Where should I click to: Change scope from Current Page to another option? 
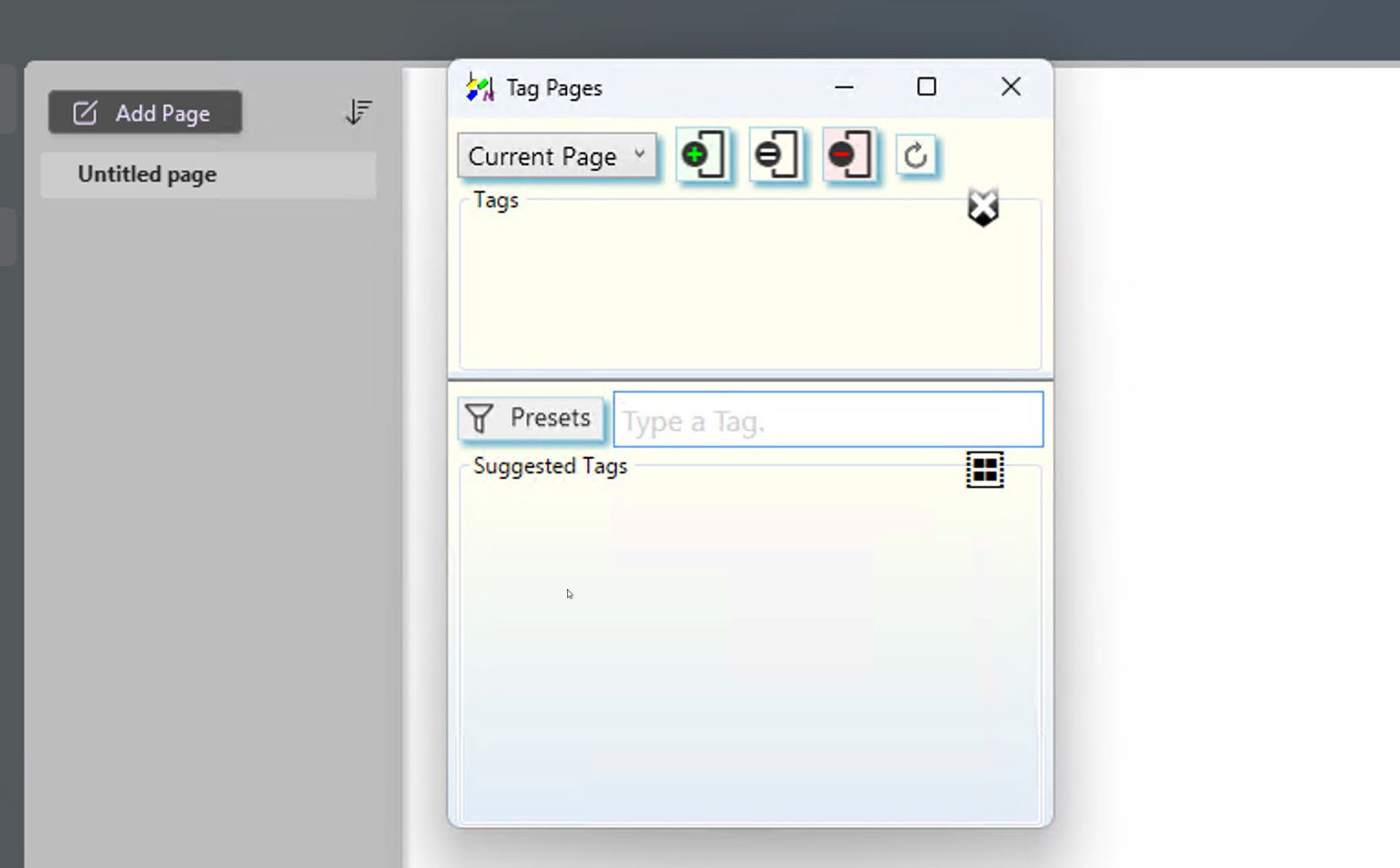(x=550, y=155)
